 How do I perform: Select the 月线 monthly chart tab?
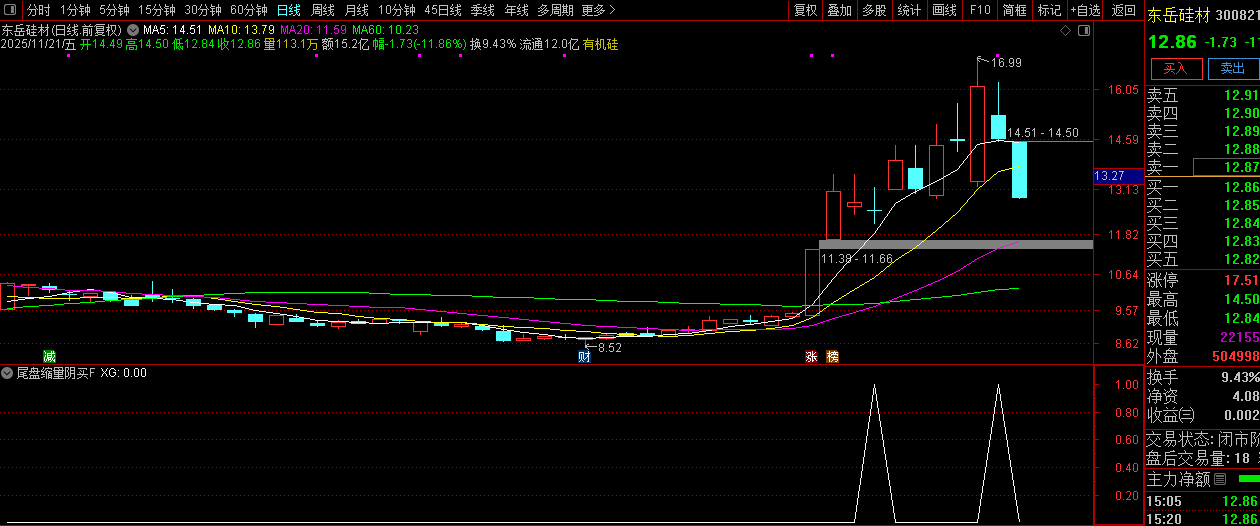coord(356,10)
